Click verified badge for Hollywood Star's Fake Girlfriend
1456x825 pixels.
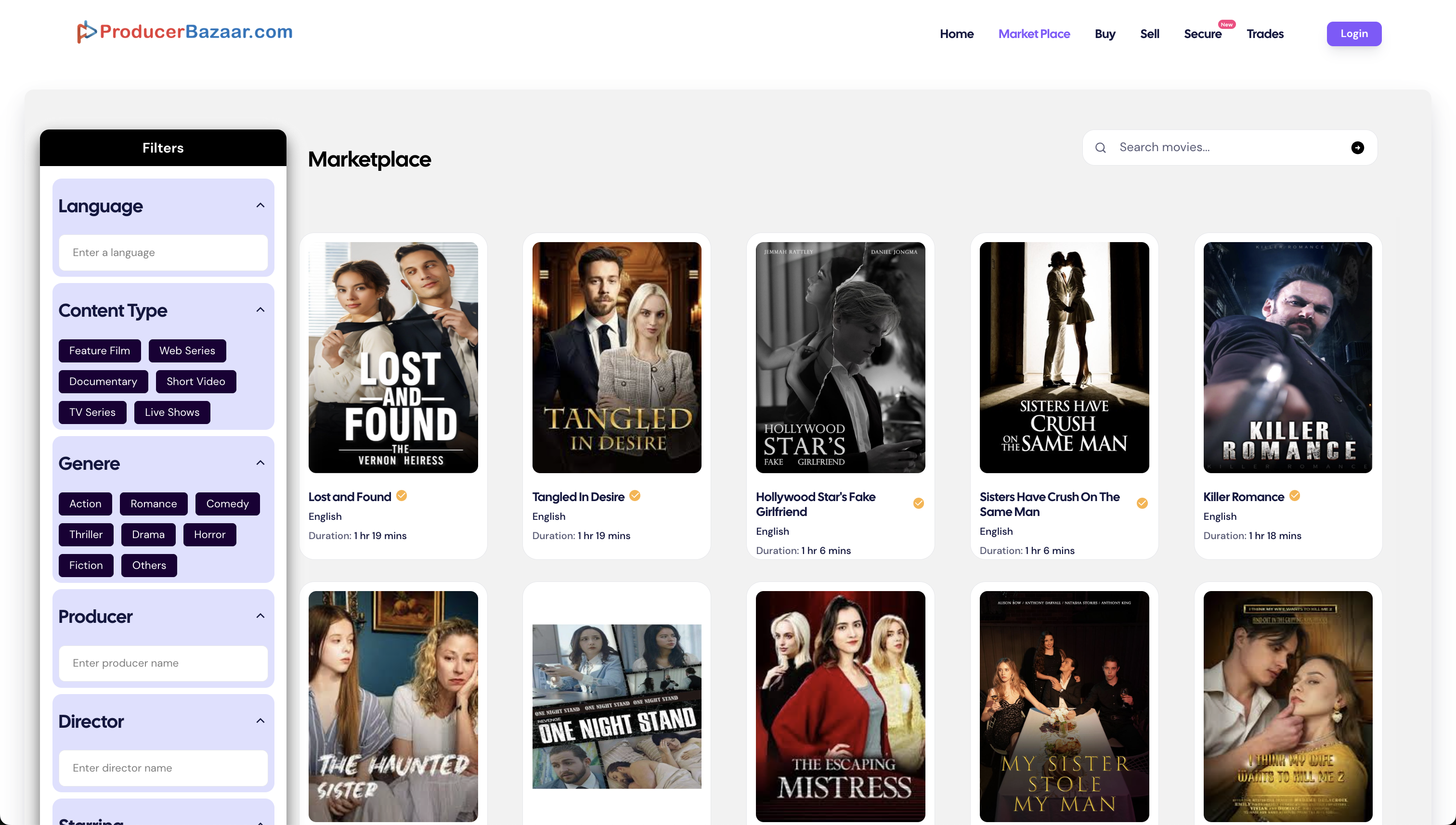pyautogui.click(x=918, y=503)
